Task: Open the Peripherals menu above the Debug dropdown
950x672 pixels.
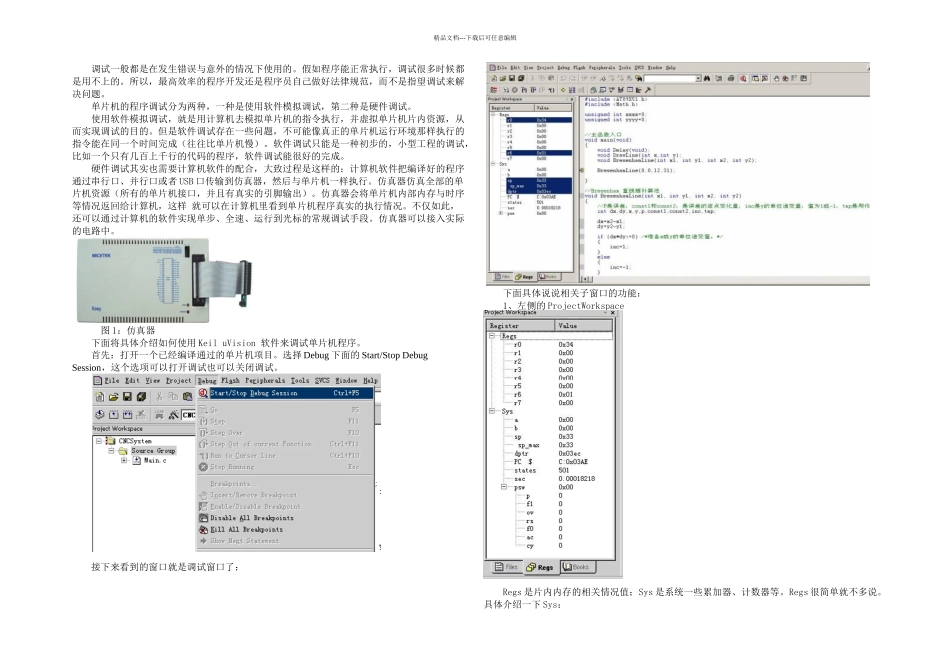Action: (x=265, y=381)
